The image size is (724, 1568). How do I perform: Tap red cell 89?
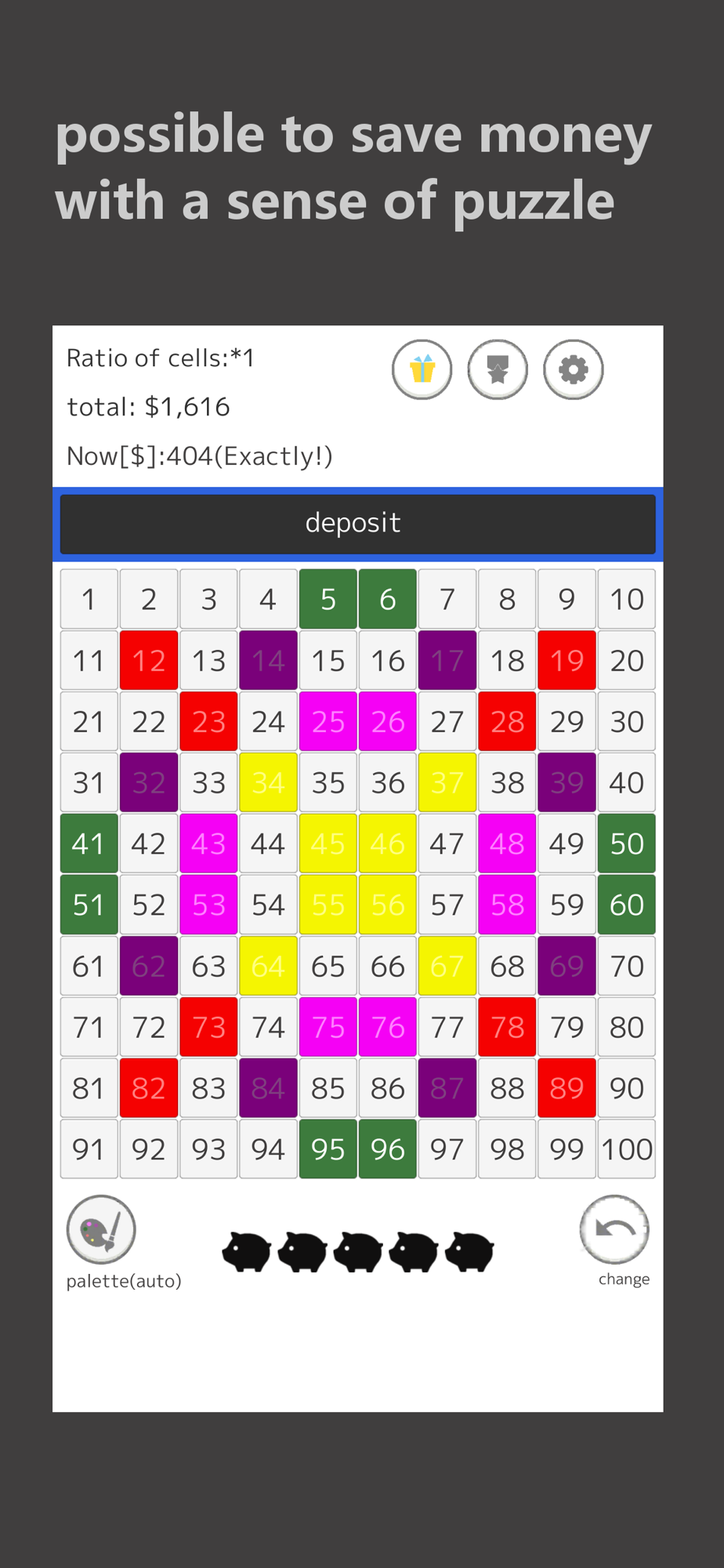tap(567, 1088)
